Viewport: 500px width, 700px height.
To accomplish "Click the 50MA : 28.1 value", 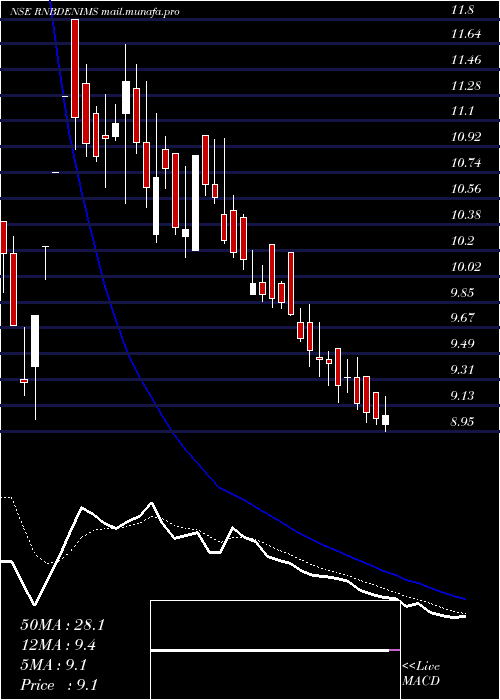I will tap(62, 625).
